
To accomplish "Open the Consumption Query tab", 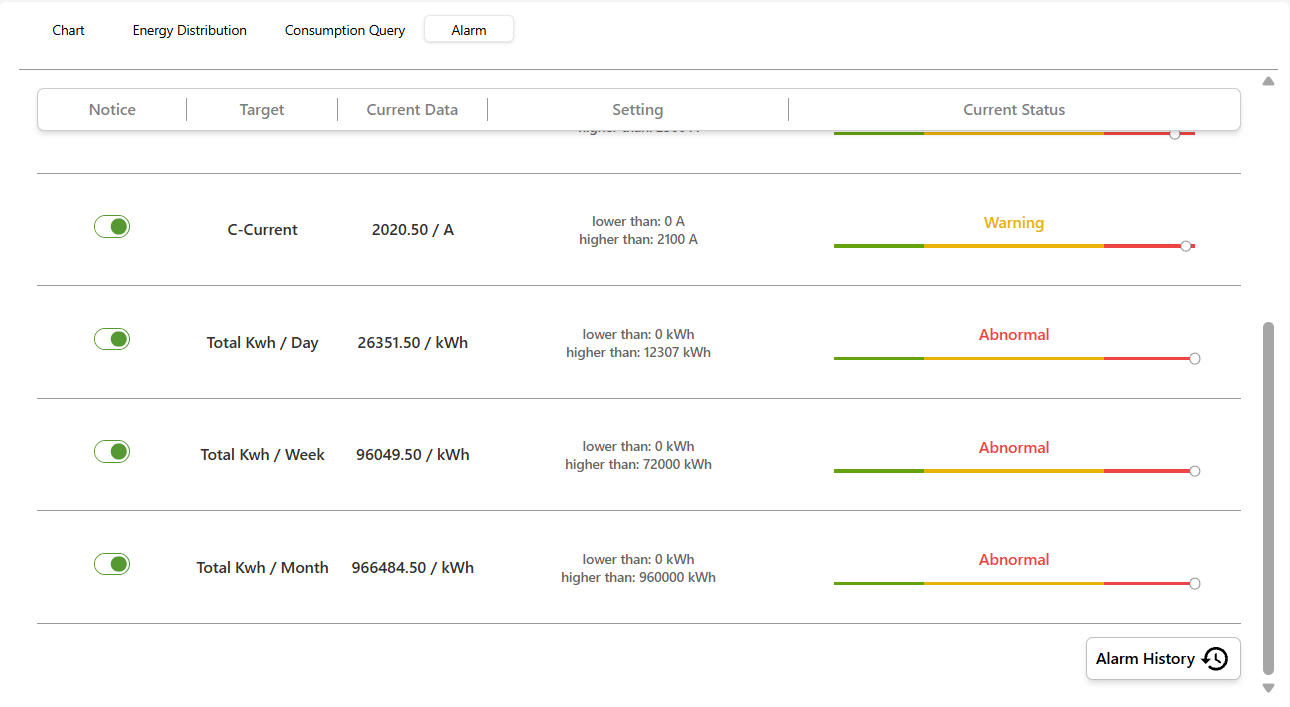I will (x=345, y=30).
